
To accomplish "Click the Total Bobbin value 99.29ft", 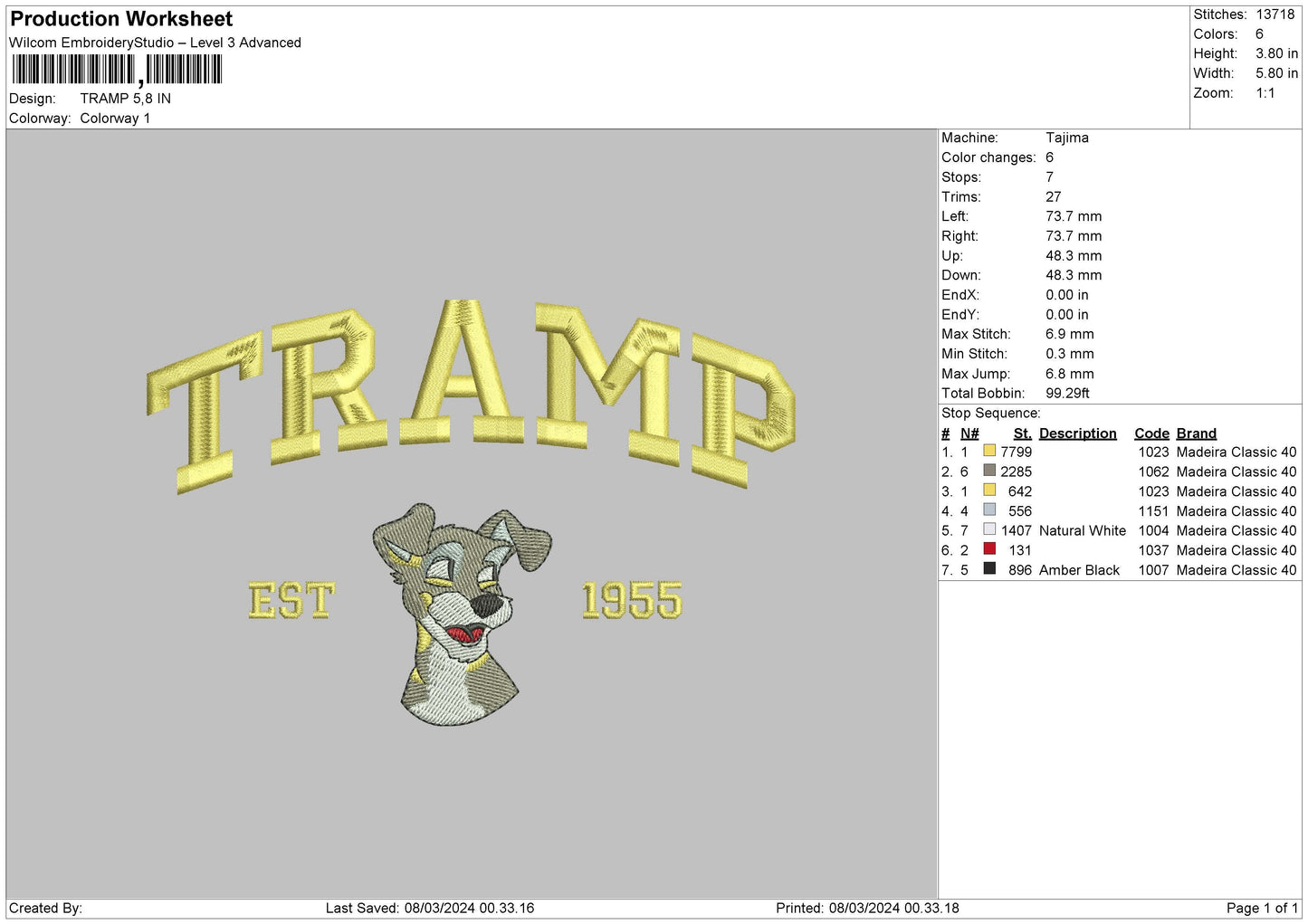I will 1067,394.
